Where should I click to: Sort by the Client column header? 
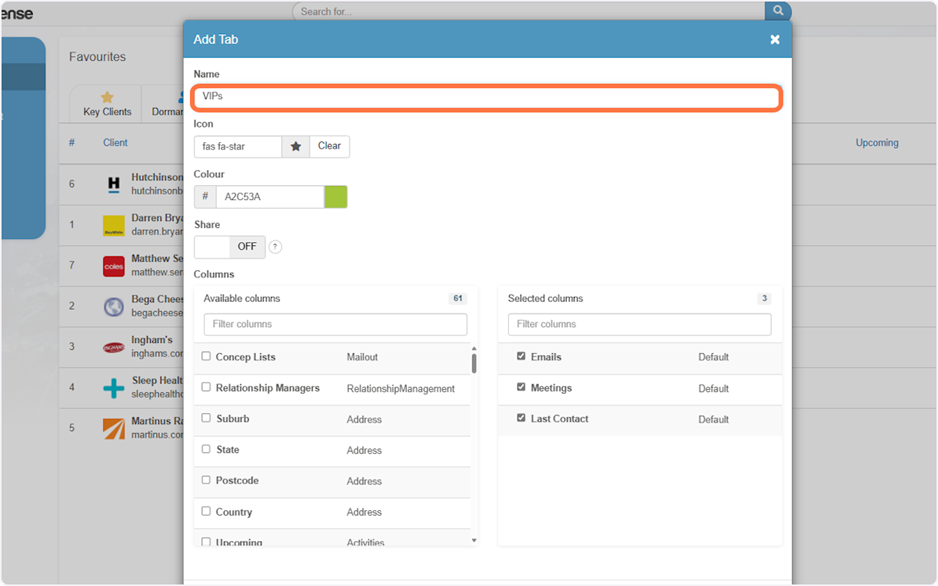pyautogui.click(x=115, y=143)
